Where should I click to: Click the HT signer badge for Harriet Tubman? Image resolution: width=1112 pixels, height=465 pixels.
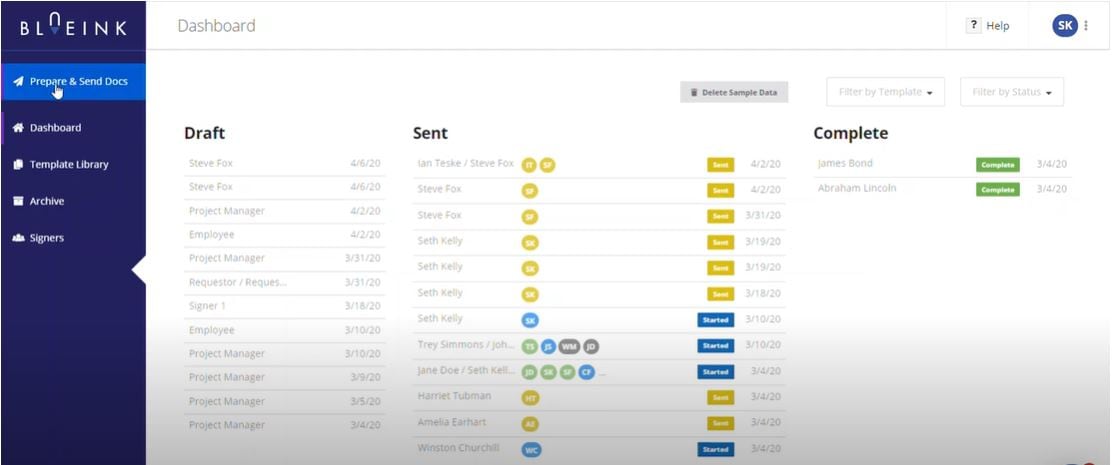(530, 398)
